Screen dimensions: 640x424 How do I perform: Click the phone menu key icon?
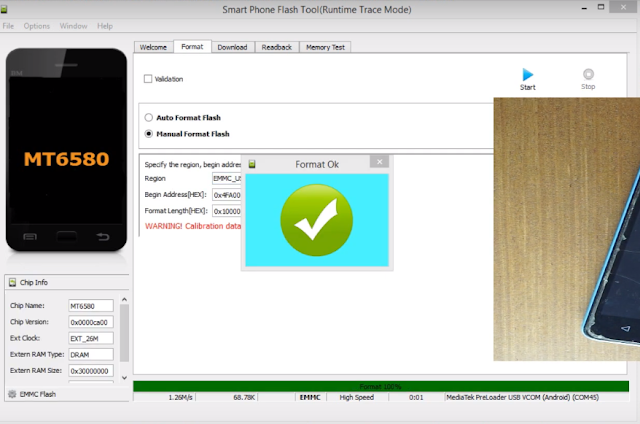[x=30, y=237]
